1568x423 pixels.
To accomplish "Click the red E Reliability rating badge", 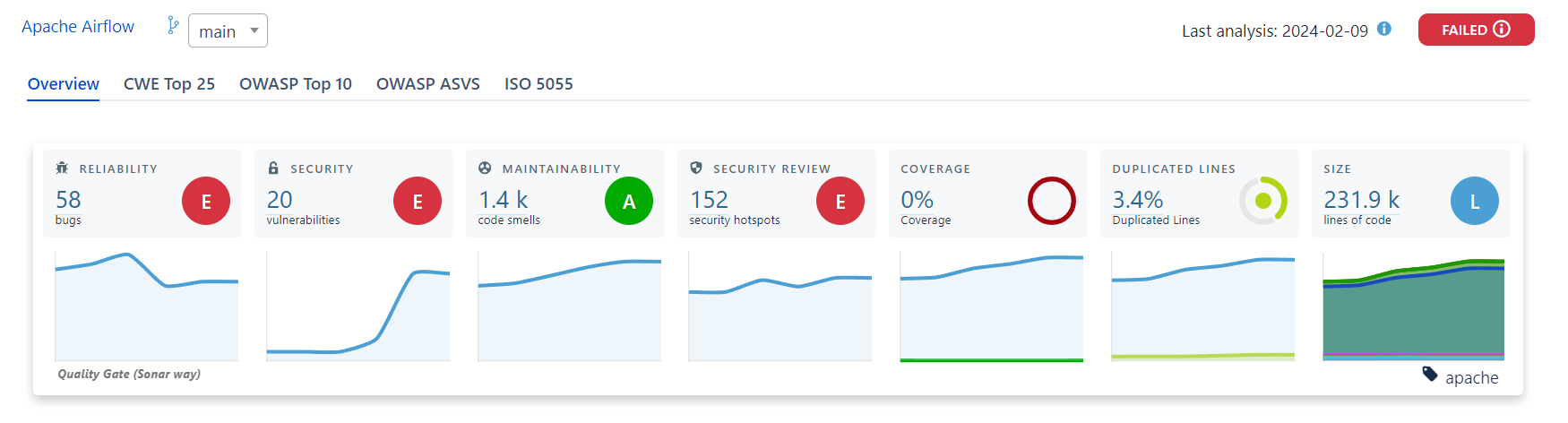I will pos(206,201).
